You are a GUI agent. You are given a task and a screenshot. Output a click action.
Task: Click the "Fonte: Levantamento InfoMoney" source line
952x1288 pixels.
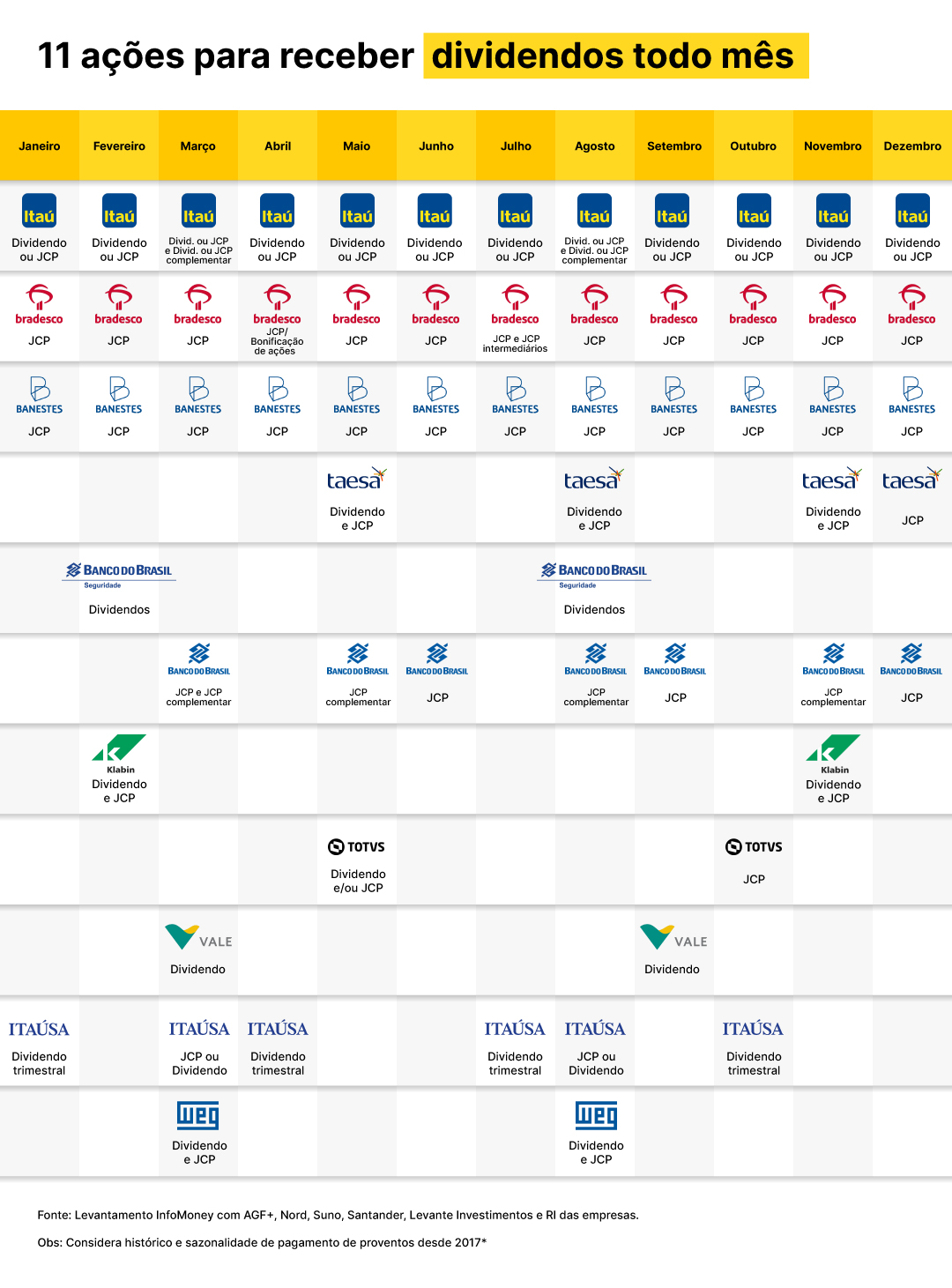point(338,1215)
